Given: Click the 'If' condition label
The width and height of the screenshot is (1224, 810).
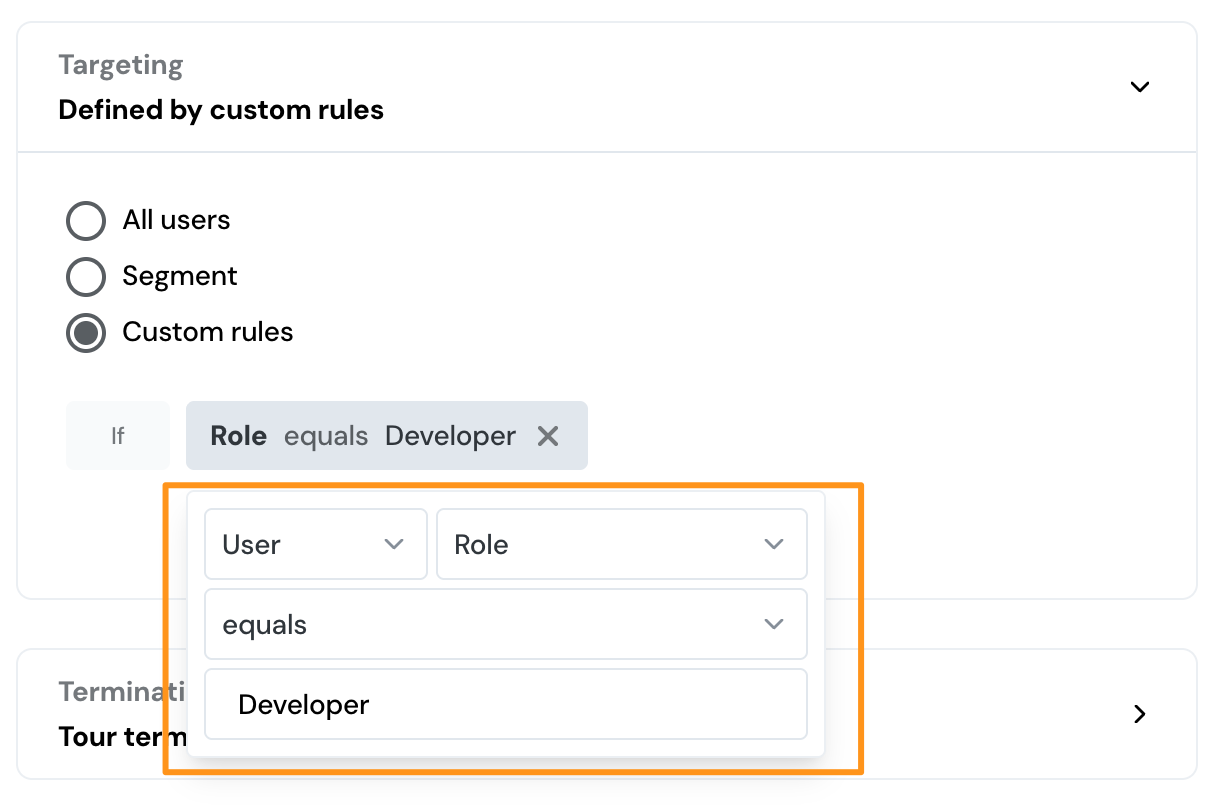Looking at the screenshot, I should (117, 435).
